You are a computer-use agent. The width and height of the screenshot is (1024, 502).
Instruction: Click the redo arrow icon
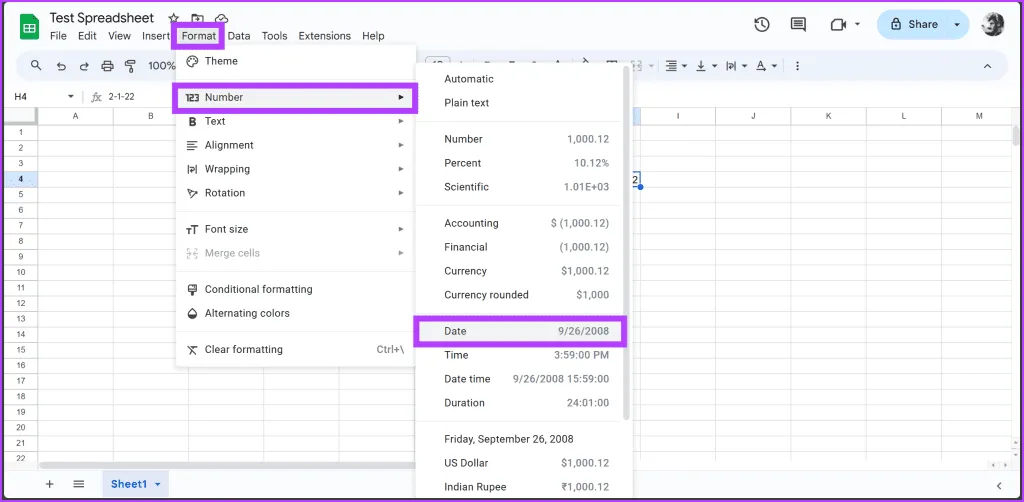tap(85, 66)
